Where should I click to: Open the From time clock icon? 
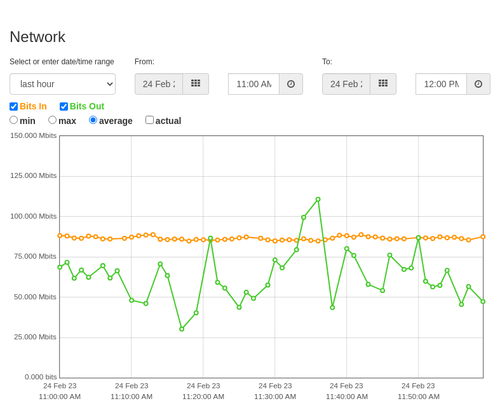coord(291,84)
